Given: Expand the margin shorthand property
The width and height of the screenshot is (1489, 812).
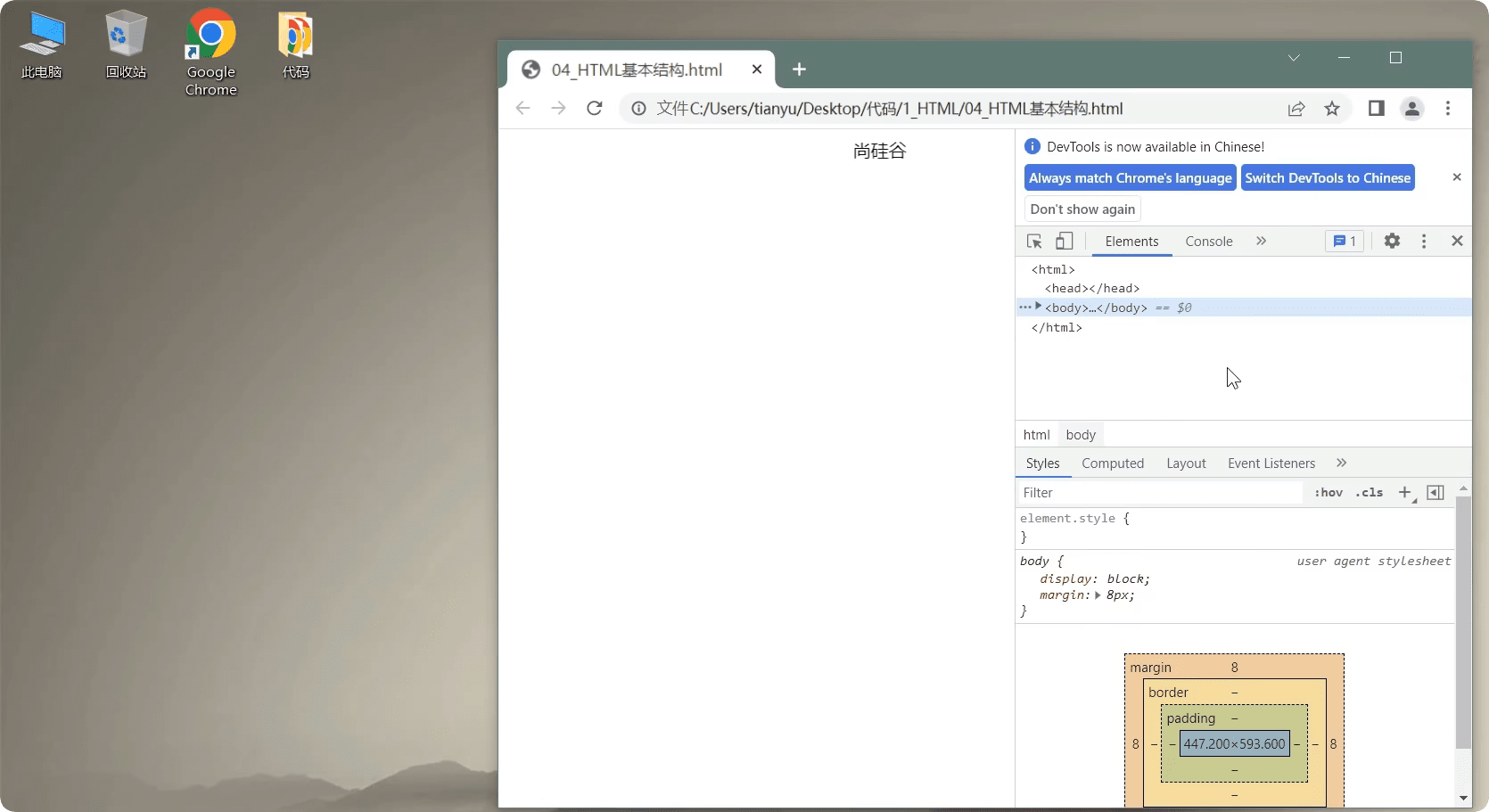Looking at the screenshot, I should pos(1098,595).
